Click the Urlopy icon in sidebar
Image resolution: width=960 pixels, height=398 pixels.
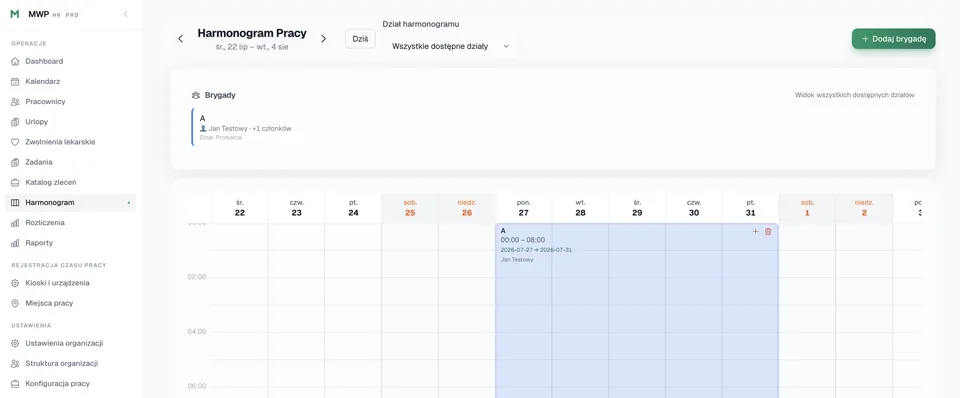click(x=15, y=122)
